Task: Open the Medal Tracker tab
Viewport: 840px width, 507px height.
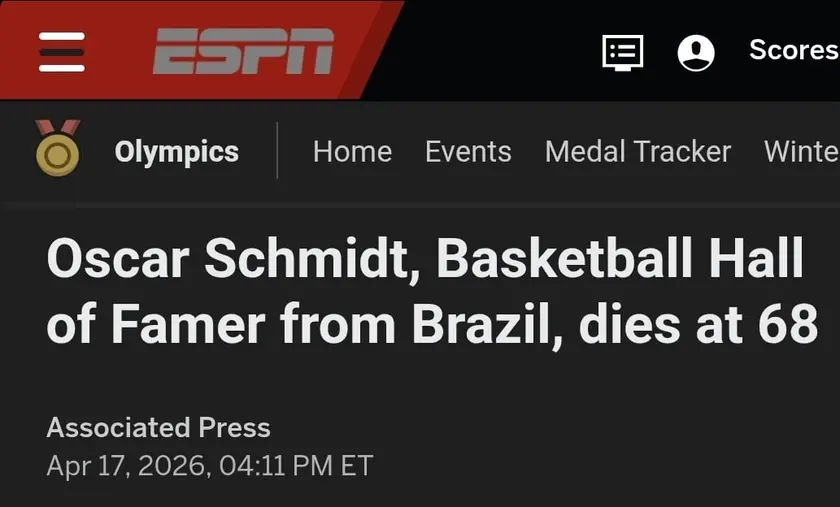Action: [638, 151]
